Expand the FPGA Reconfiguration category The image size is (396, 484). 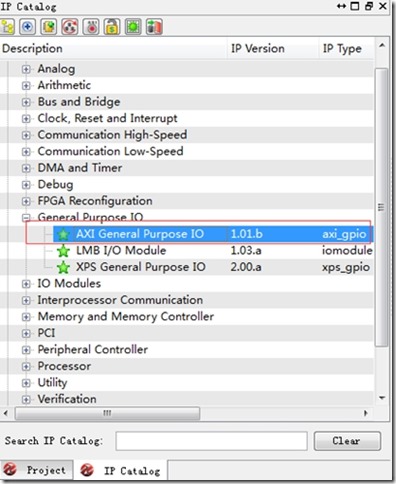(26, 201)
